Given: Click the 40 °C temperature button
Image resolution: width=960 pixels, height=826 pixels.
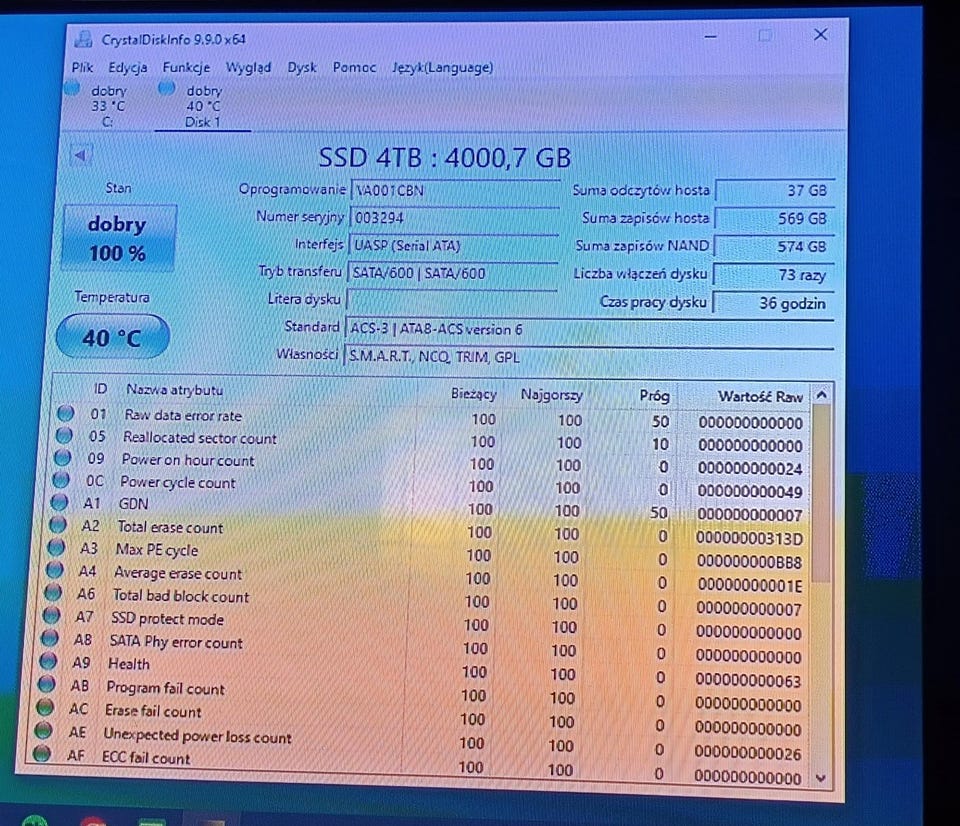Looking at the screenshot, I should click(113, 337).
